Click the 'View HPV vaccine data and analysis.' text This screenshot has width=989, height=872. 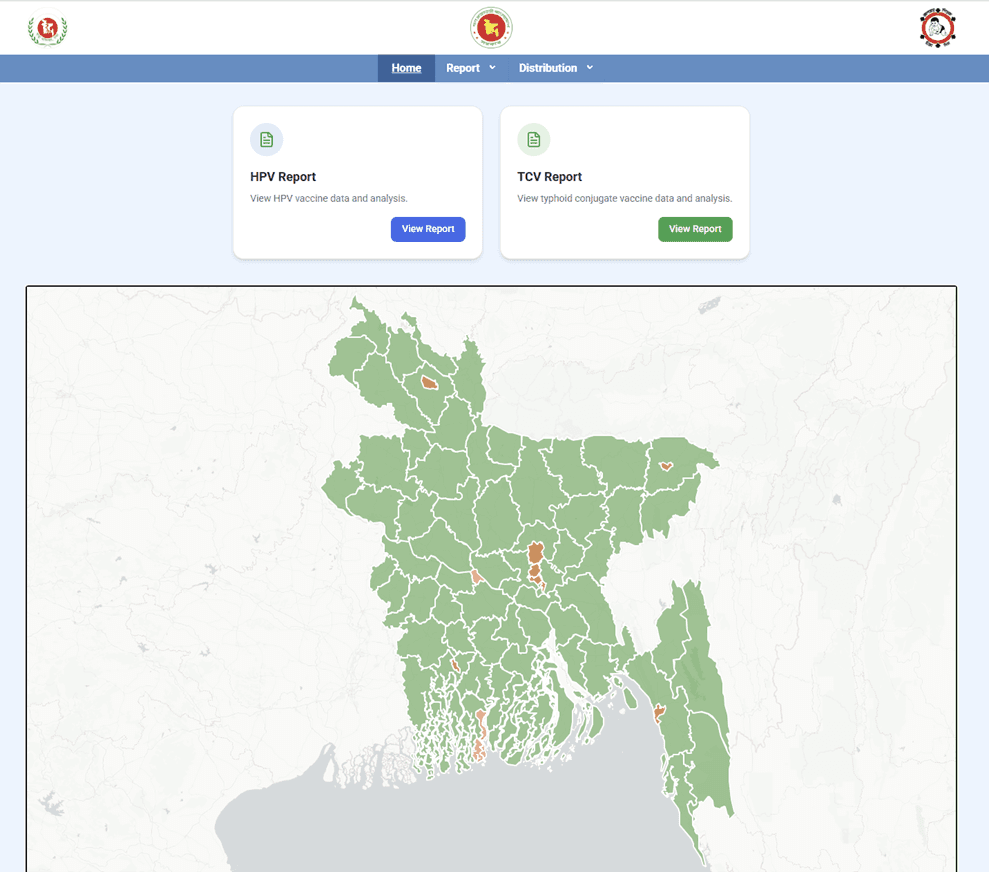(x=329, y=198)
